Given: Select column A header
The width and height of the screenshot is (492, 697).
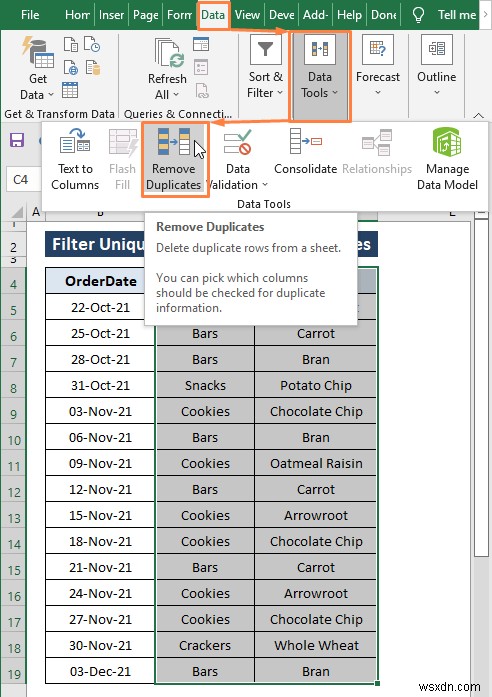Looking at the screenshot, I should coord(36,212).
